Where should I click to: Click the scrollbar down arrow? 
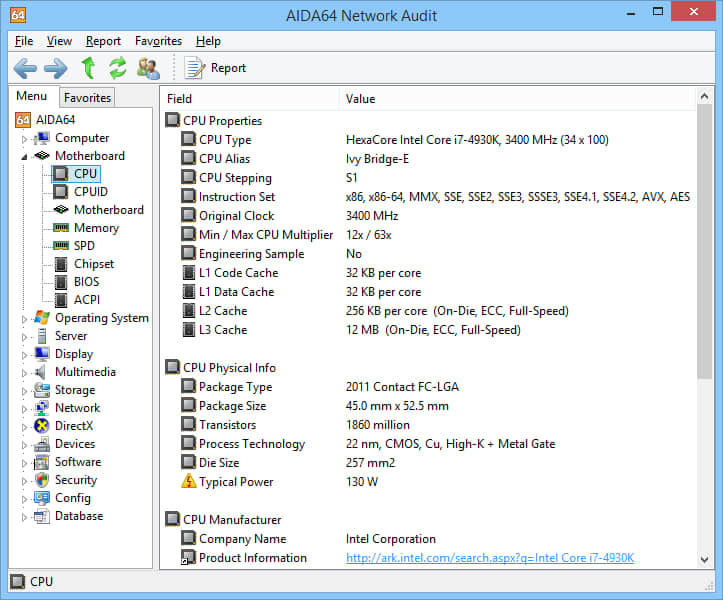click(x=704, y=559)
